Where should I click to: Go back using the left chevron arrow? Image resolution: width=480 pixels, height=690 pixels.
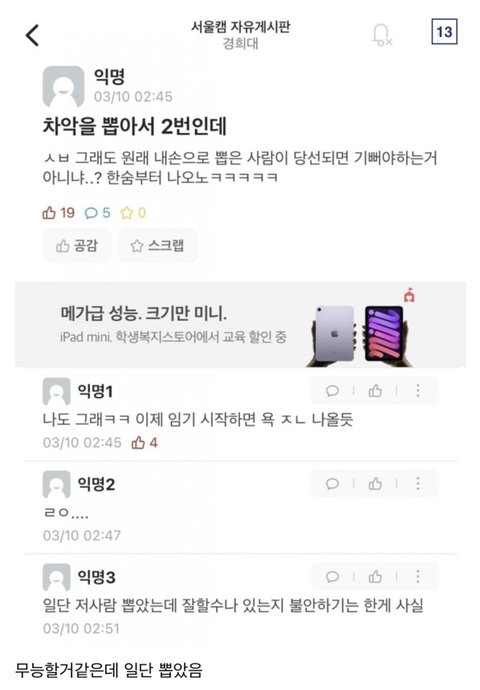click(33, 35)
